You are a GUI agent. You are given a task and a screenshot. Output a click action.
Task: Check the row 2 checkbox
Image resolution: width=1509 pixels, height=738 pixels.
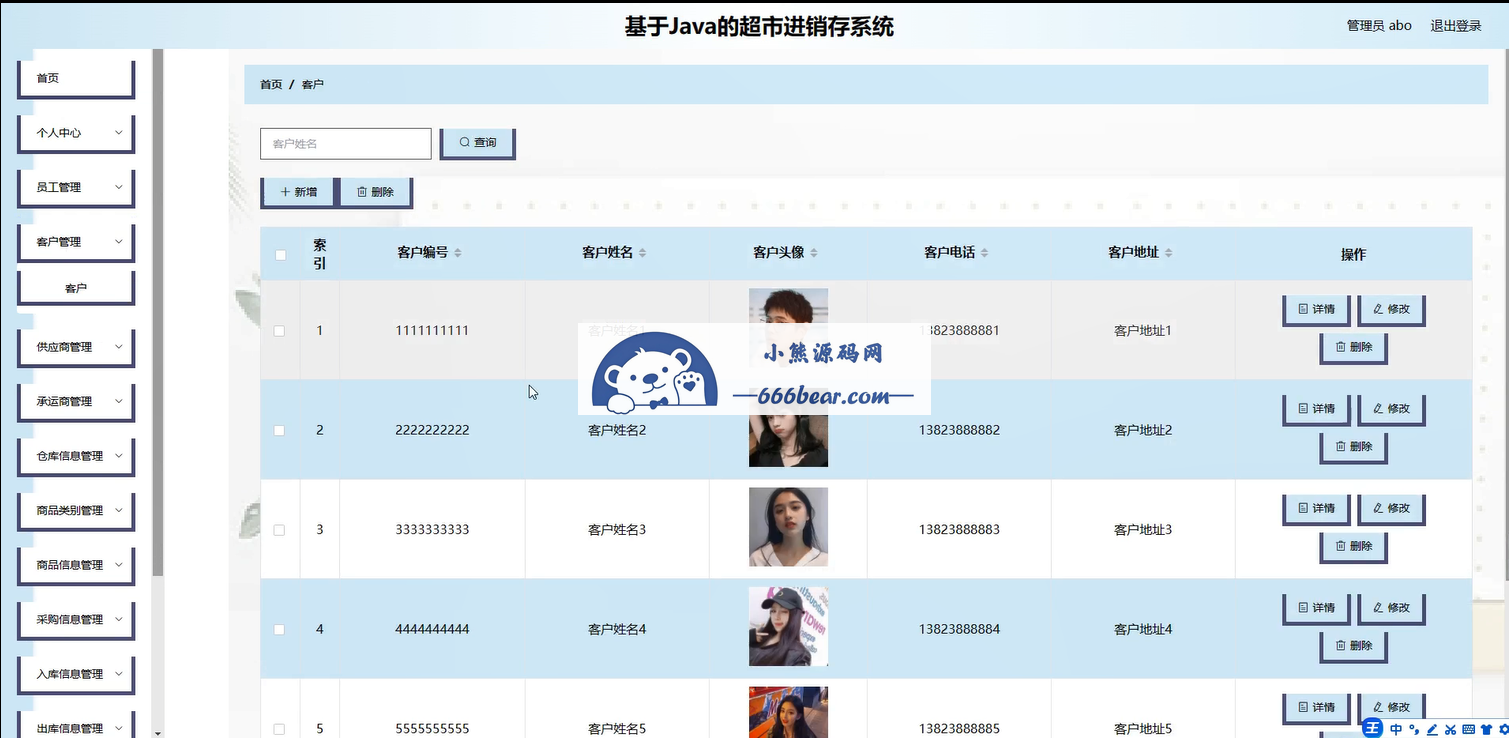279,430
